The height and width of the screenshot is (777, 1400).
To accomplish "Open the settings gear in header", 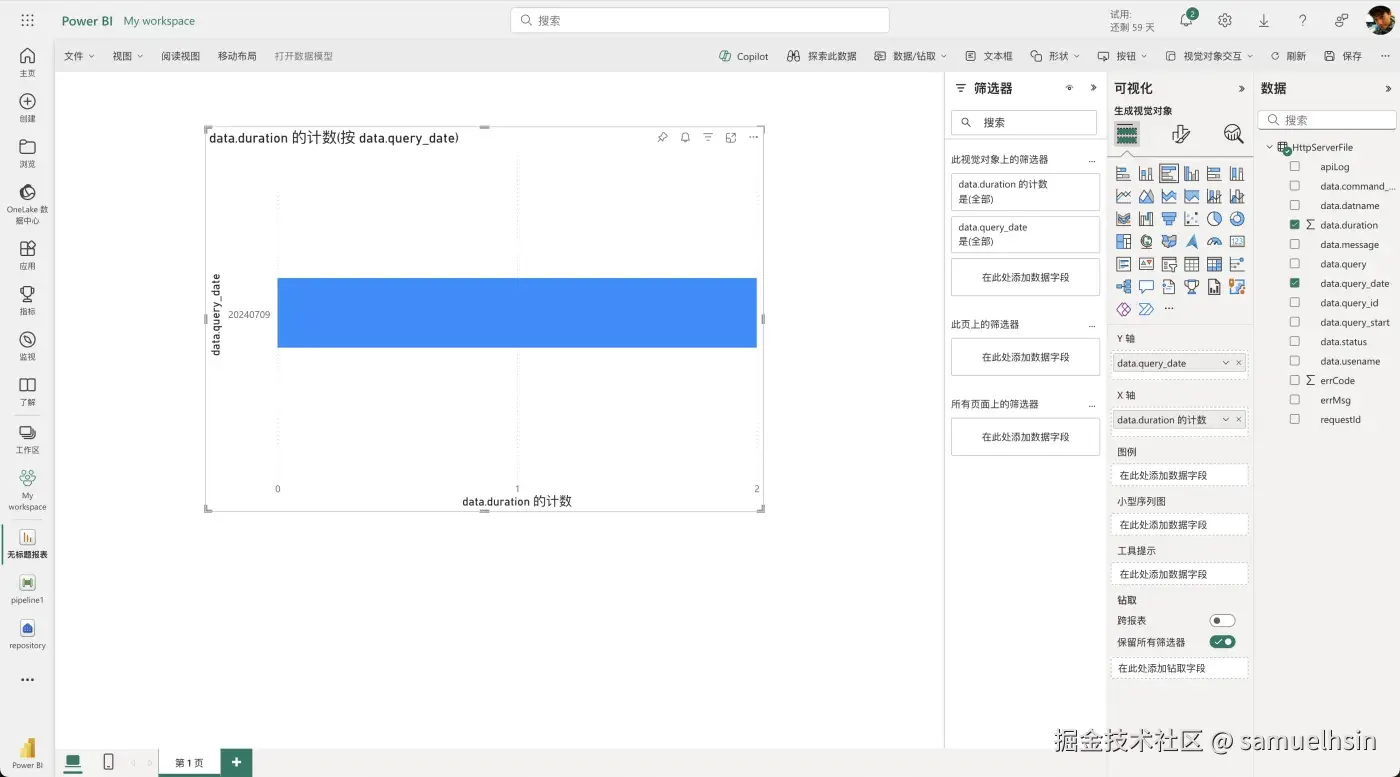I will [1225, 20].
